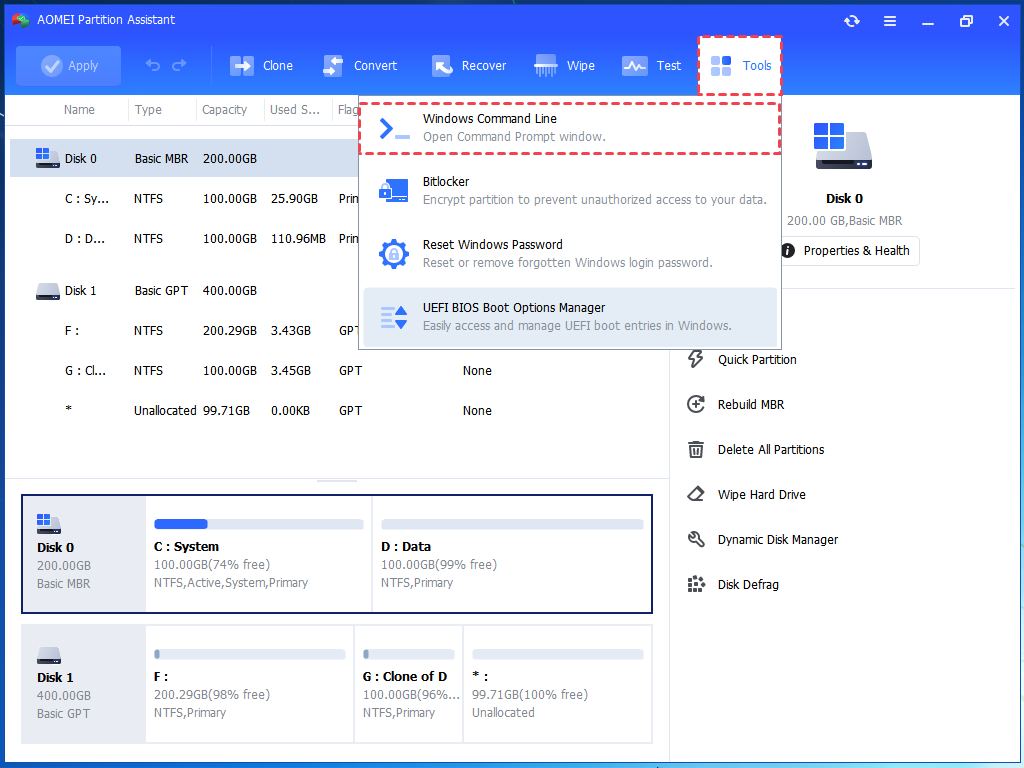Undo the last pending operation
This screenshot has height=768, width=1024.
coord(153,65)
